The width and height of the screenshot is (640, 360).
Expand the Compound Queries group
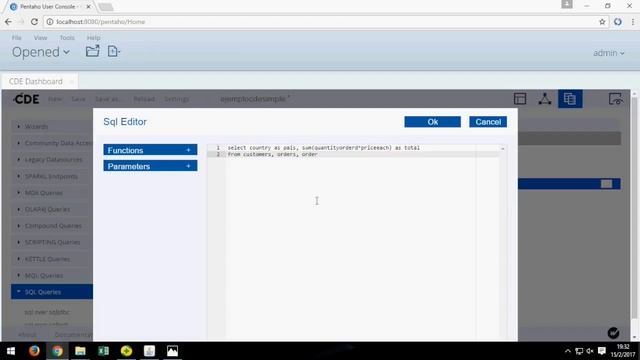click(x=52, y=226)
